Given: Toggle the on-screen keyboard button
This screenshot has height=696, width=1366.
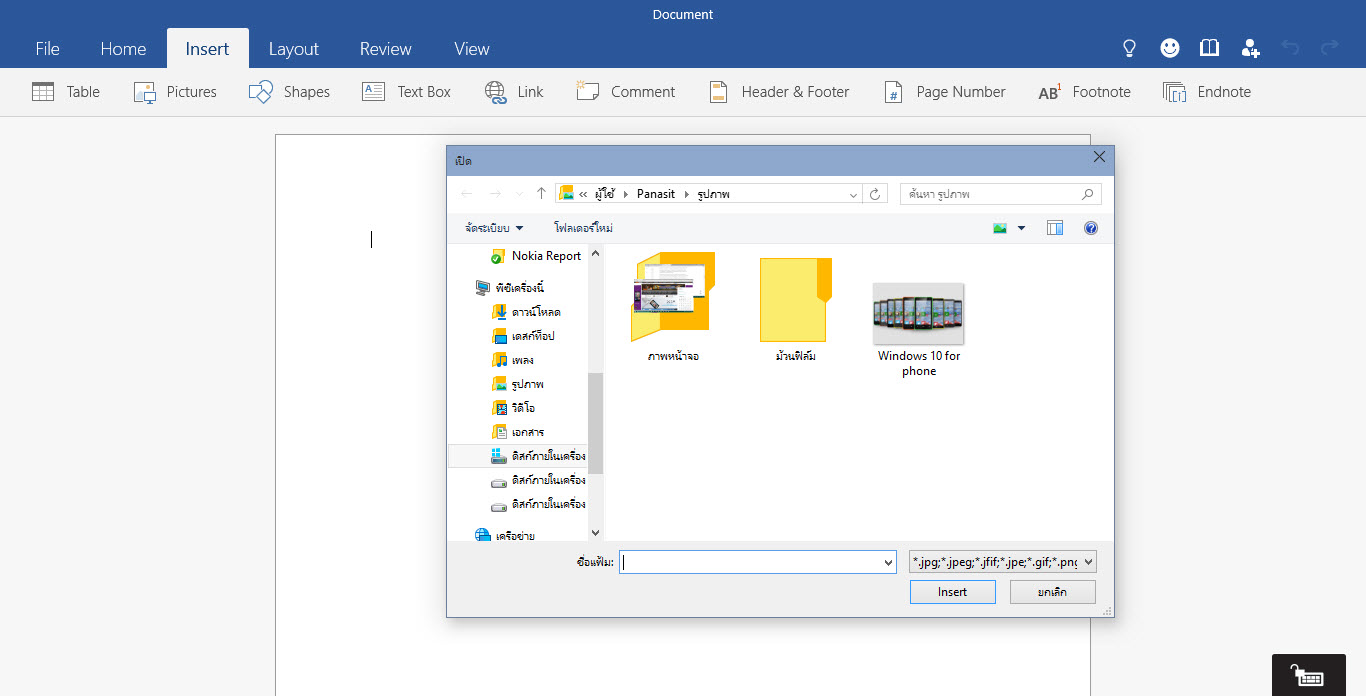Looking at the screenshot, I should 1308,676.
